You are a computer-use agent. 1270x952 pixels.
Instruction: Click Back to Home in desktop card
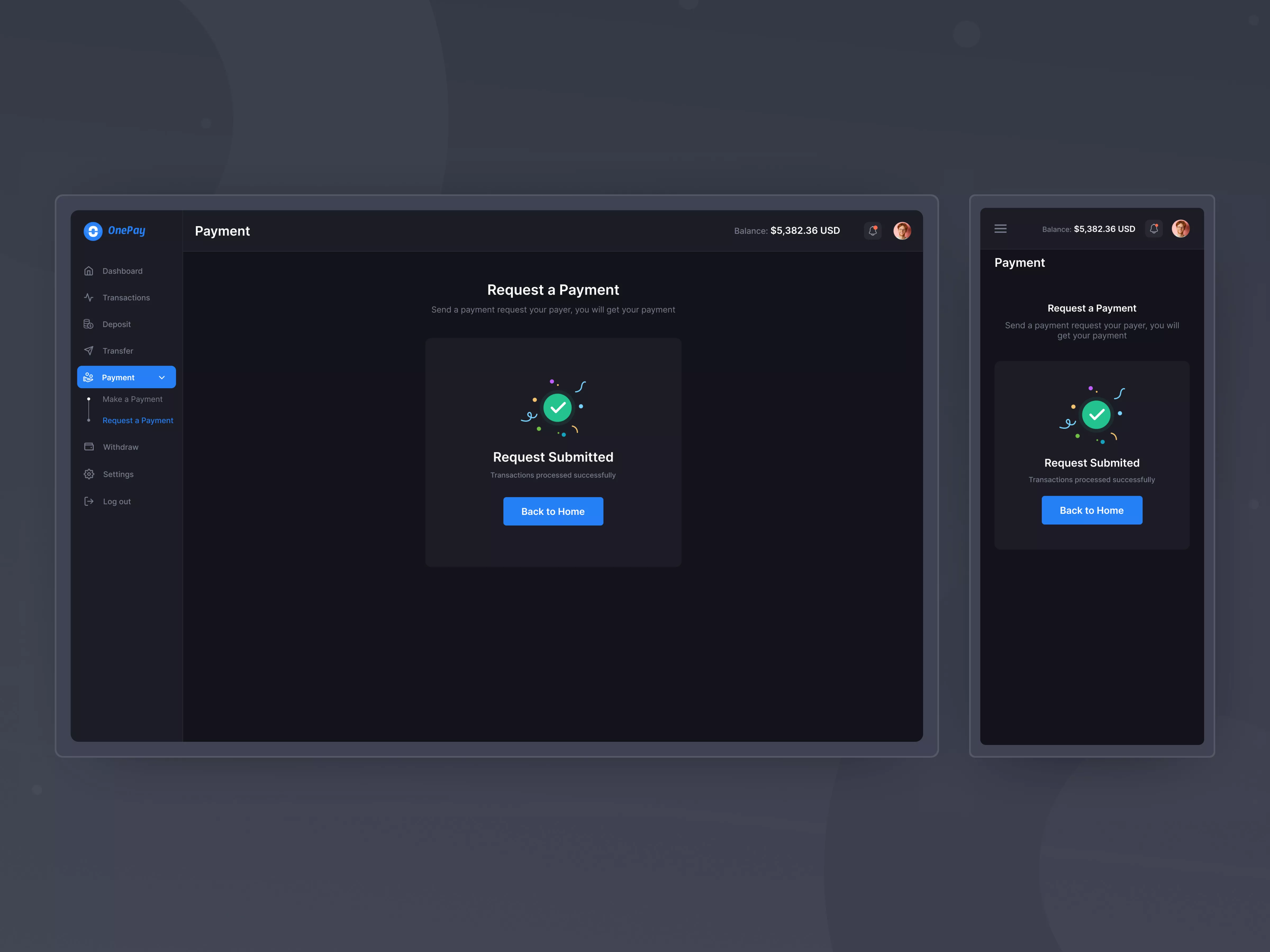coord(553,511)
